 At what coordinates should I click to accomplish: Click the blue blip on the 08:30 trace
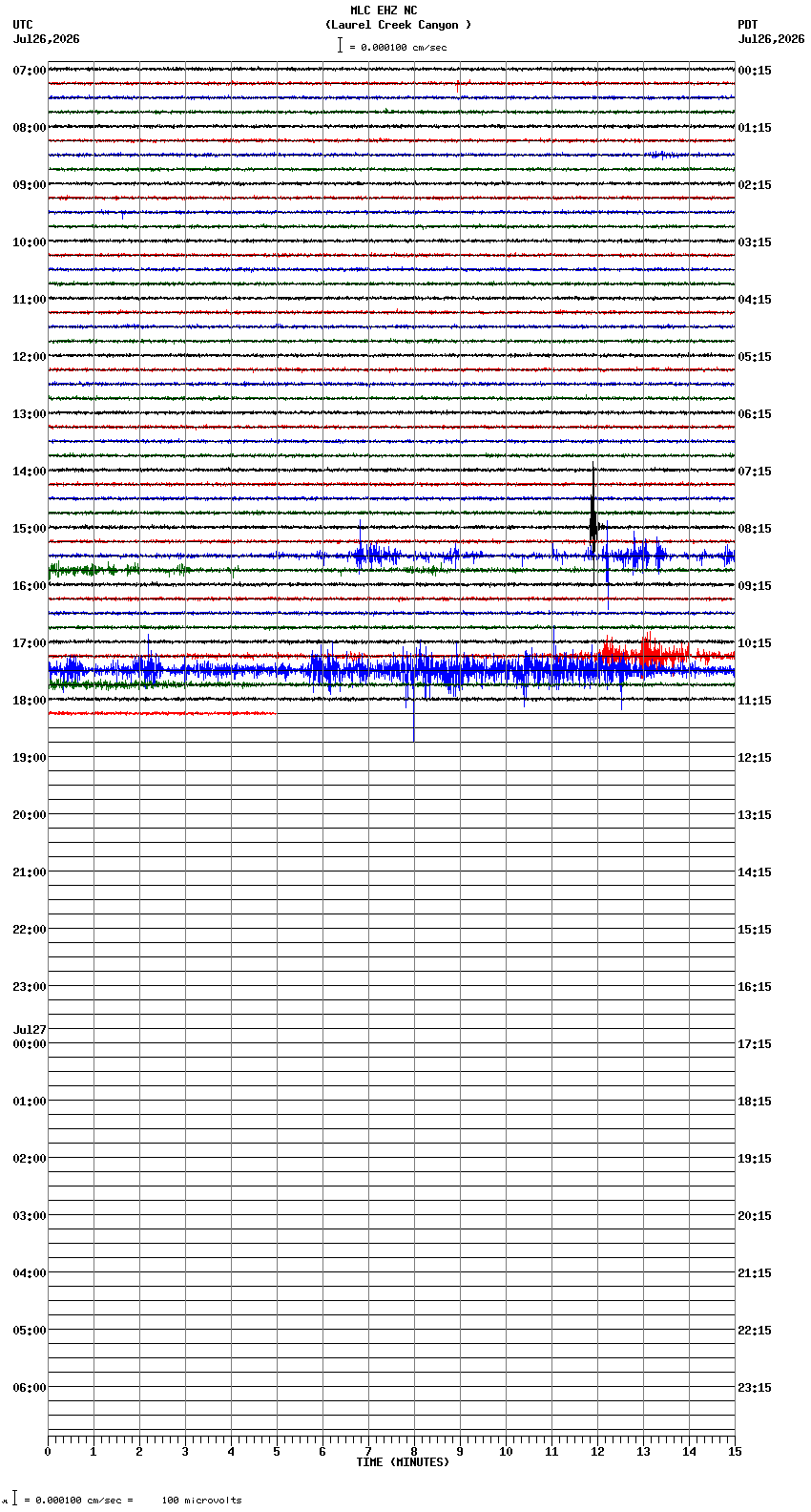(x=665, y=155)
